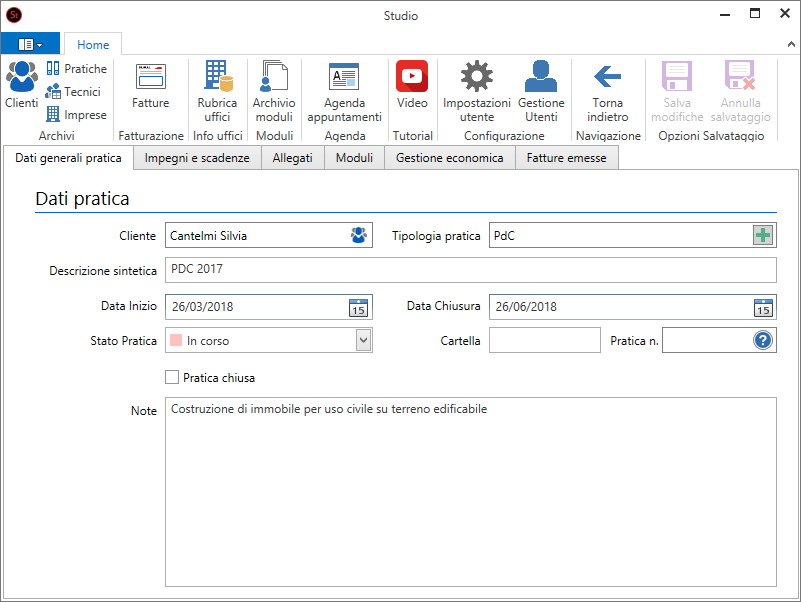
Task: Click the Studio app logo icon
Action: pos(14,15)
